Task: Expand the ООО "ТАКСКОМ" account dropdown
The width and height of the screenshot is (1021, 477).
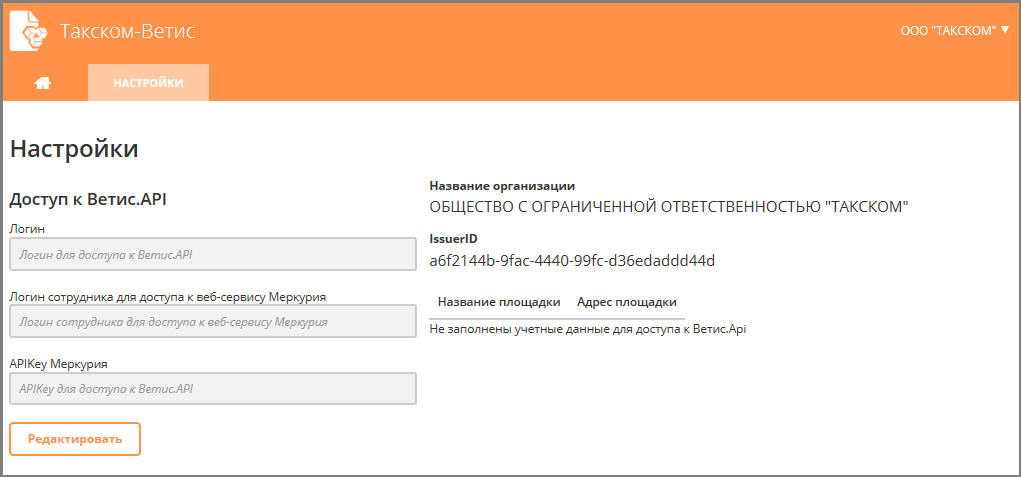Action: click(955, 30)
